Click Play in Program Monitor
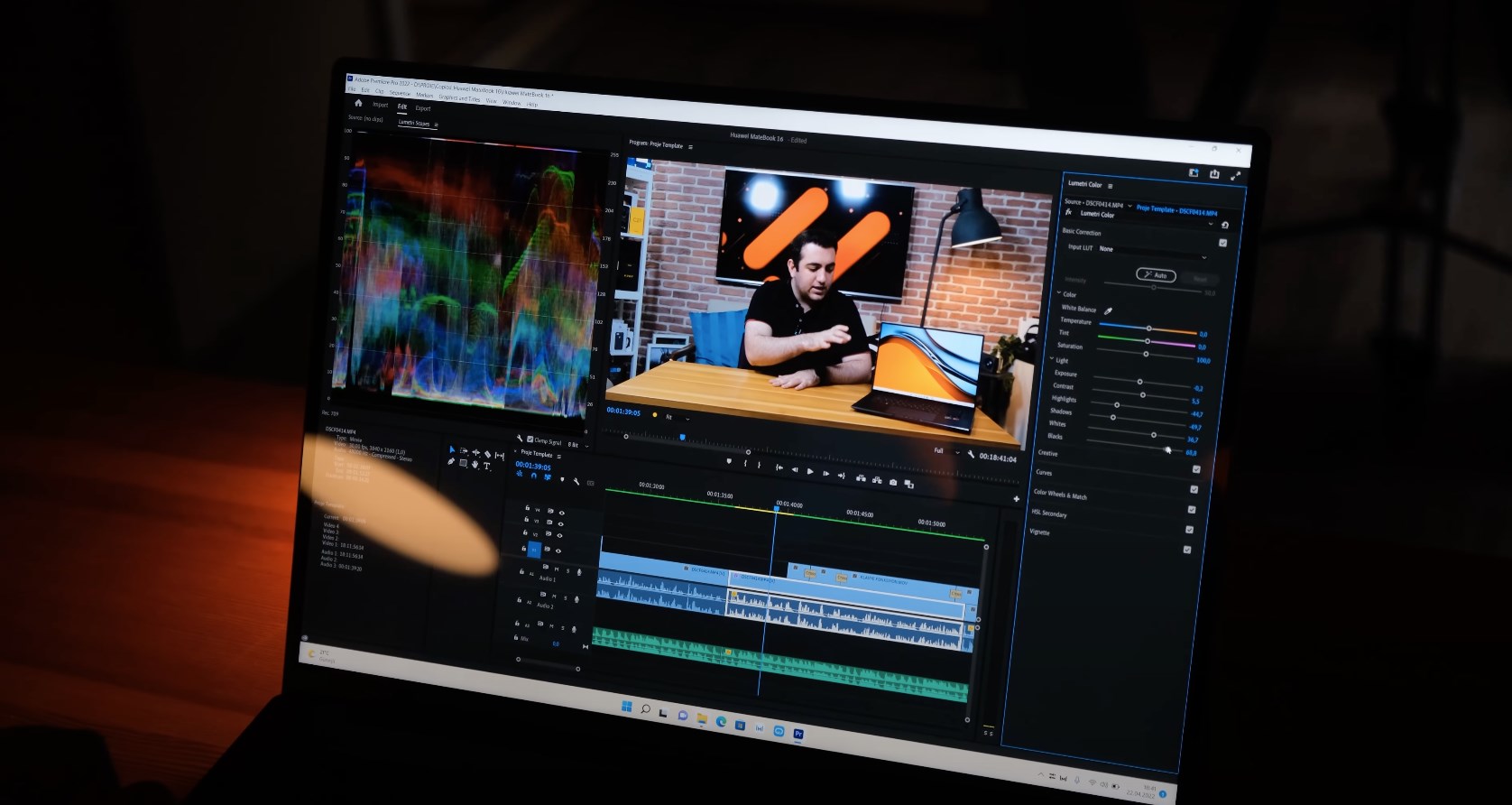1512x805 pixels. coord(810,471)
